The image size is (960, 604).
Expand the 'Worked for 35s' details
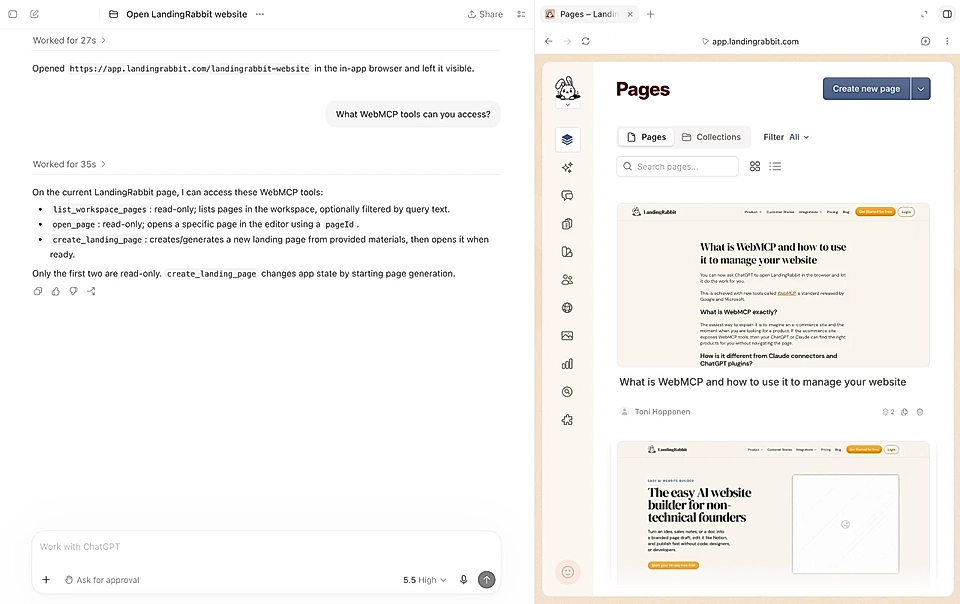(x=69, y=164)
